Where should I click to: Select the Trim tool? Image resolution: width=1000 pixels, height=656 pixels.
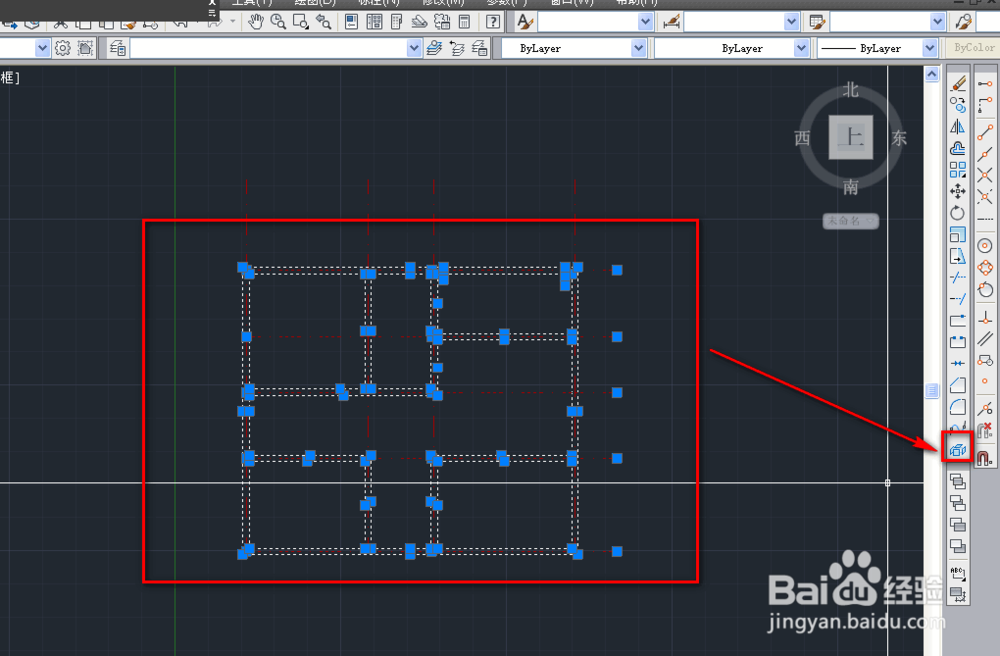pos(957,277)
